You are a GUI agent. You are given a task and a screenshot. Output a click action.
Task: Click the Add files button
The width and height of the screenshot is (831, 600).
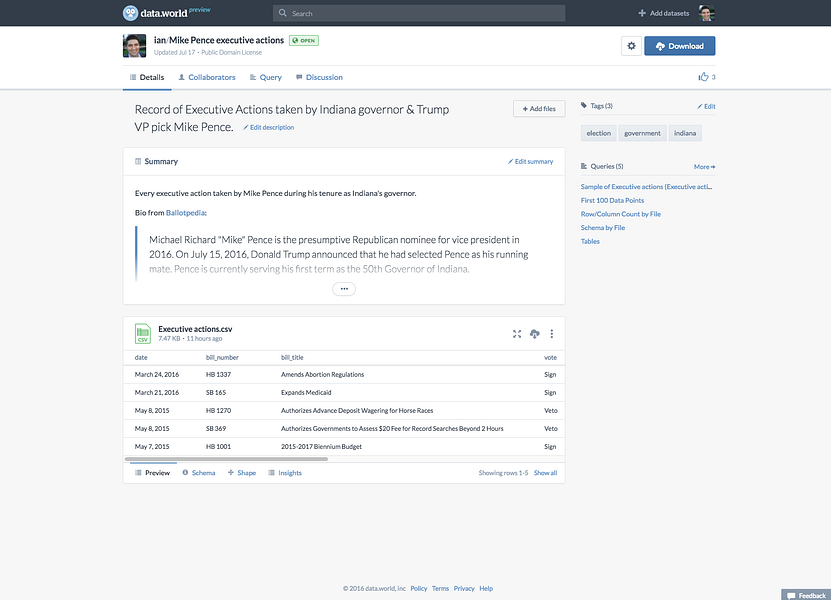coord(539,109)
